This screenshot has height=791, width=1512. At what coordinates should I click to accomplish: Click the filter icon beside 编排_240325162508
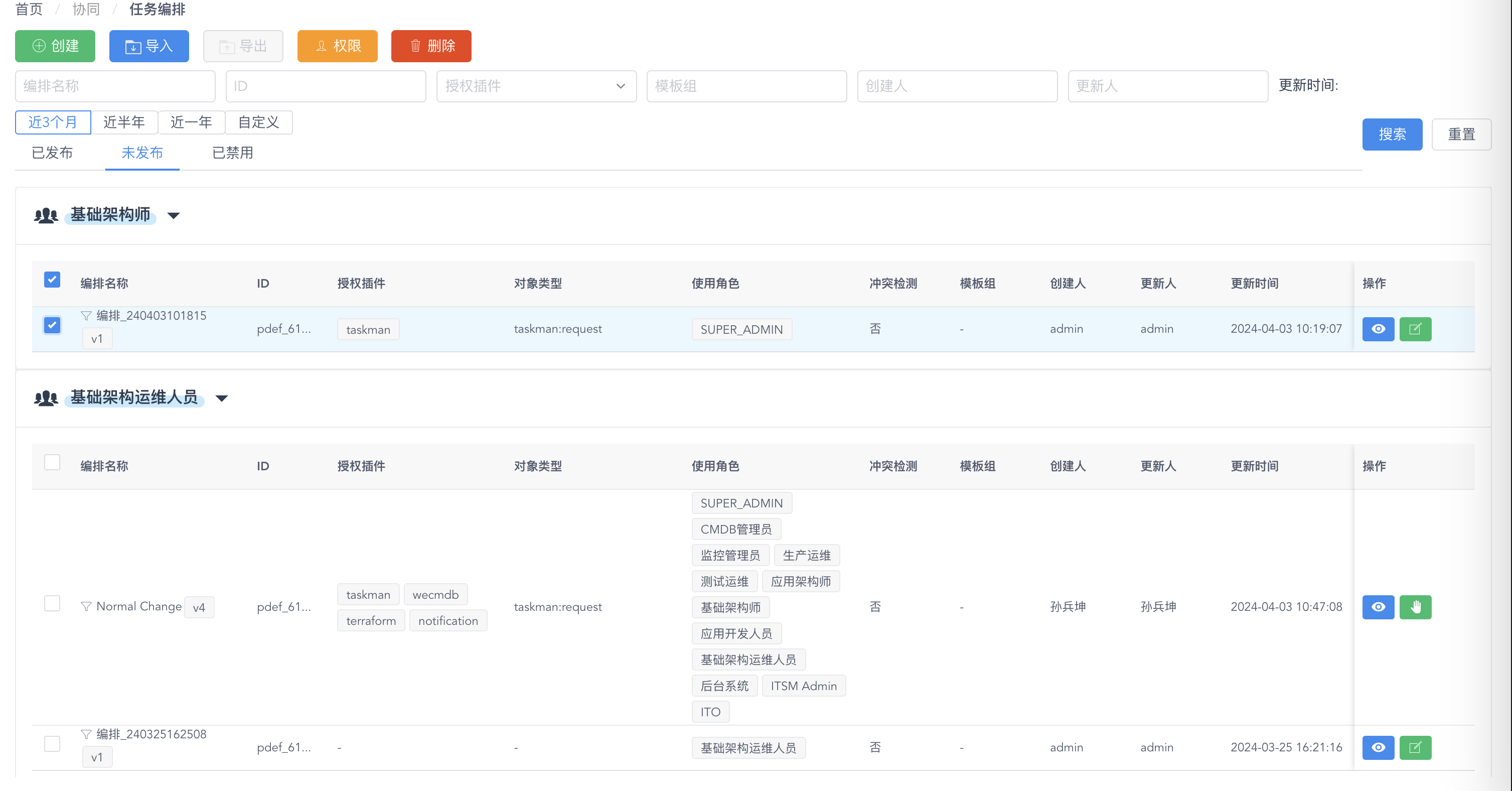coord(86,734)
